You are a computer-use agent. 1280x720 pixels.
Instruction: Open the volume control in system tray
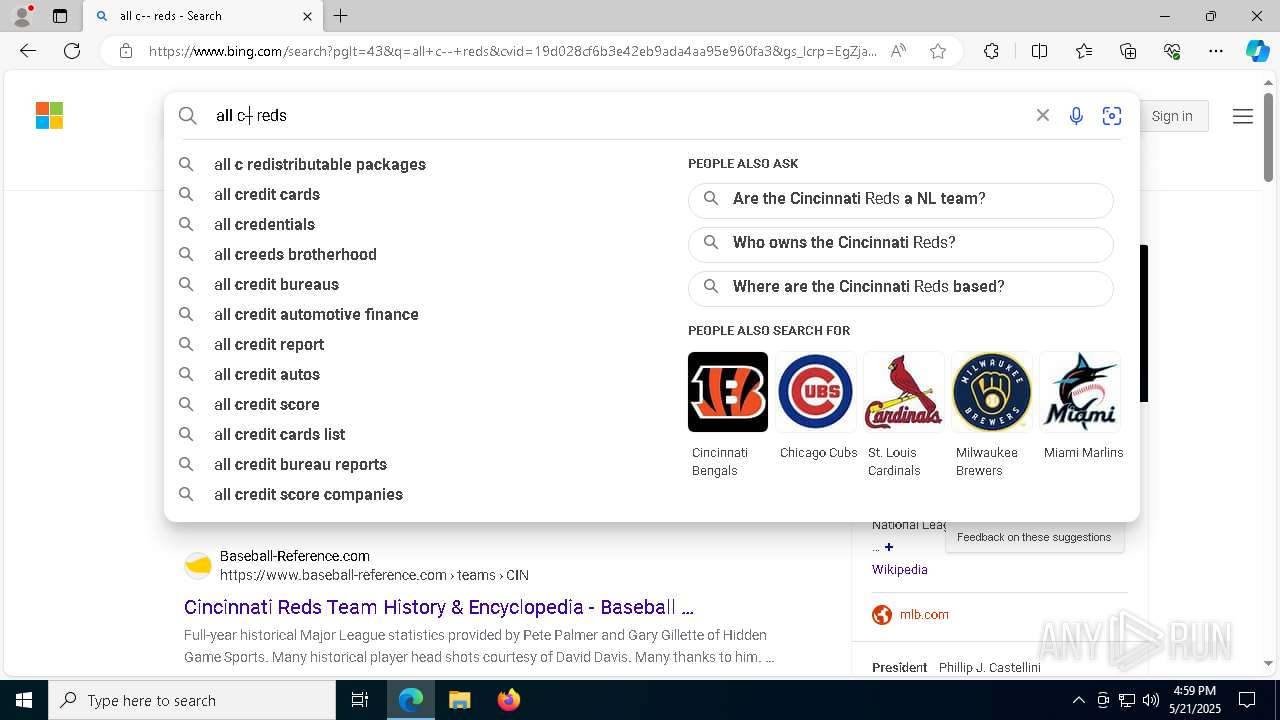1151,700
